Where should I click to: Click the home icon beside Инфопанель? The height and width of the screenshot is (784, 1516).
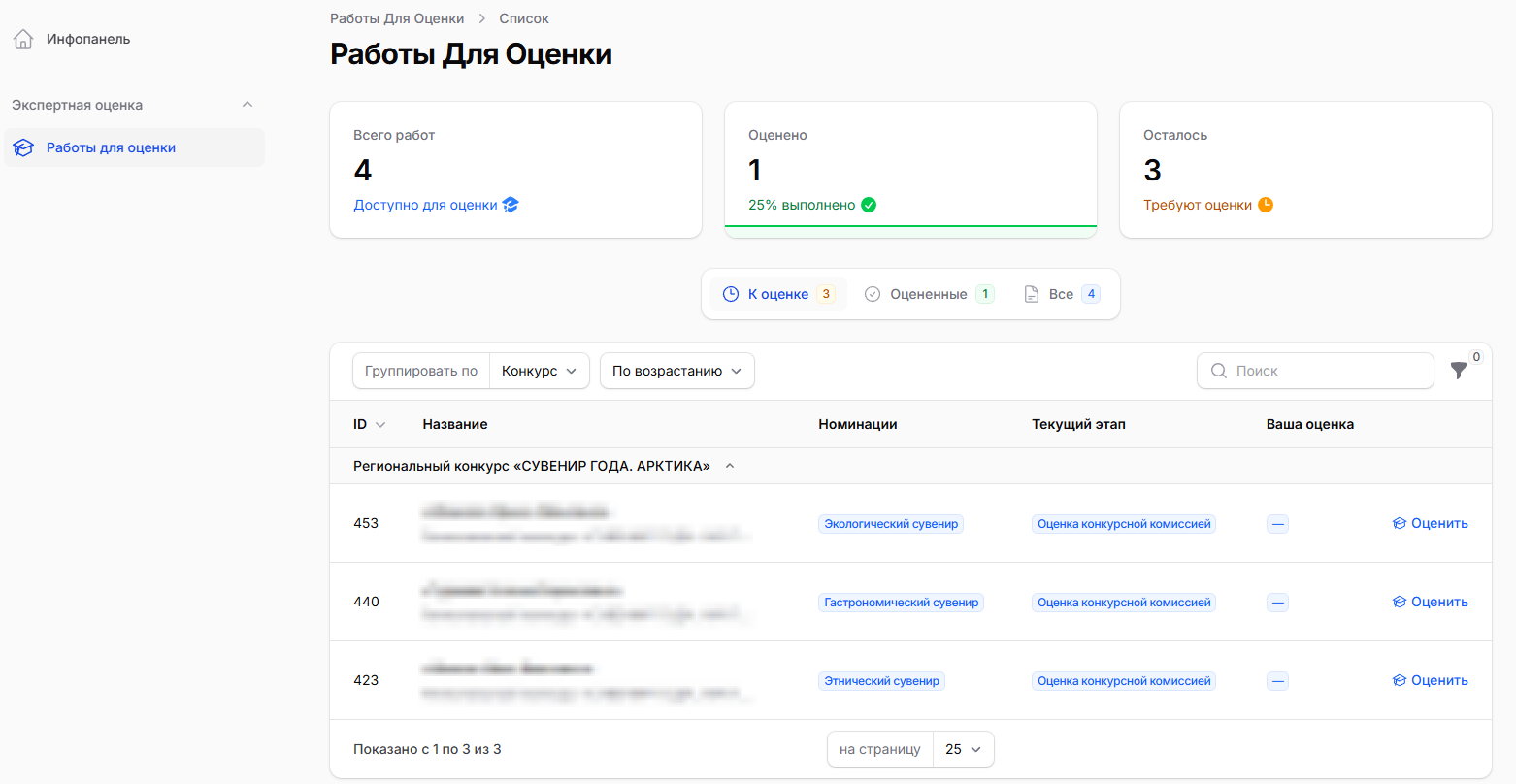[23, 40]
